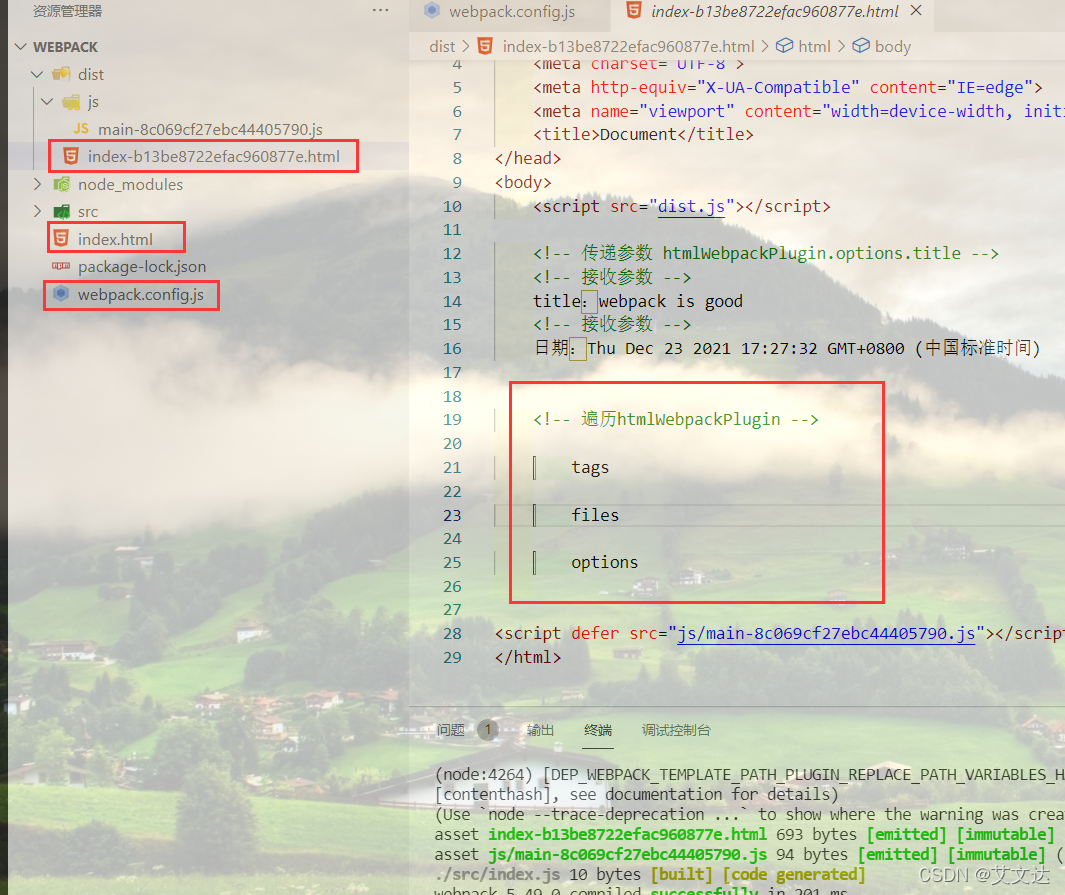This screenshot has height=895, width=1065.
Task: Select index-b13be8722efac960877e.html editor tab
Action: click(773, 12)
